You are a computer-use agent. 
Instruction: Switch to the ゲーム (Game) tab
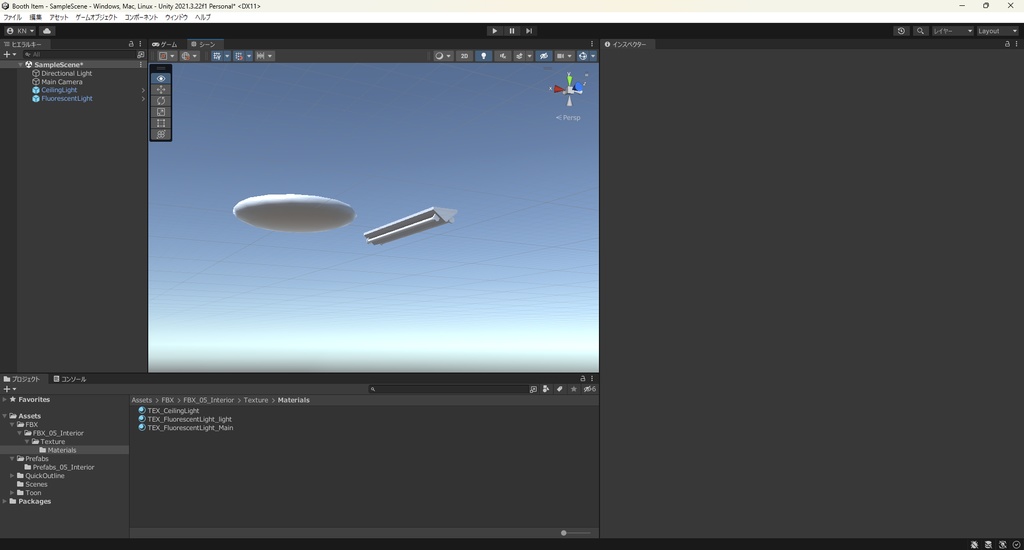[x=165, y=44]
